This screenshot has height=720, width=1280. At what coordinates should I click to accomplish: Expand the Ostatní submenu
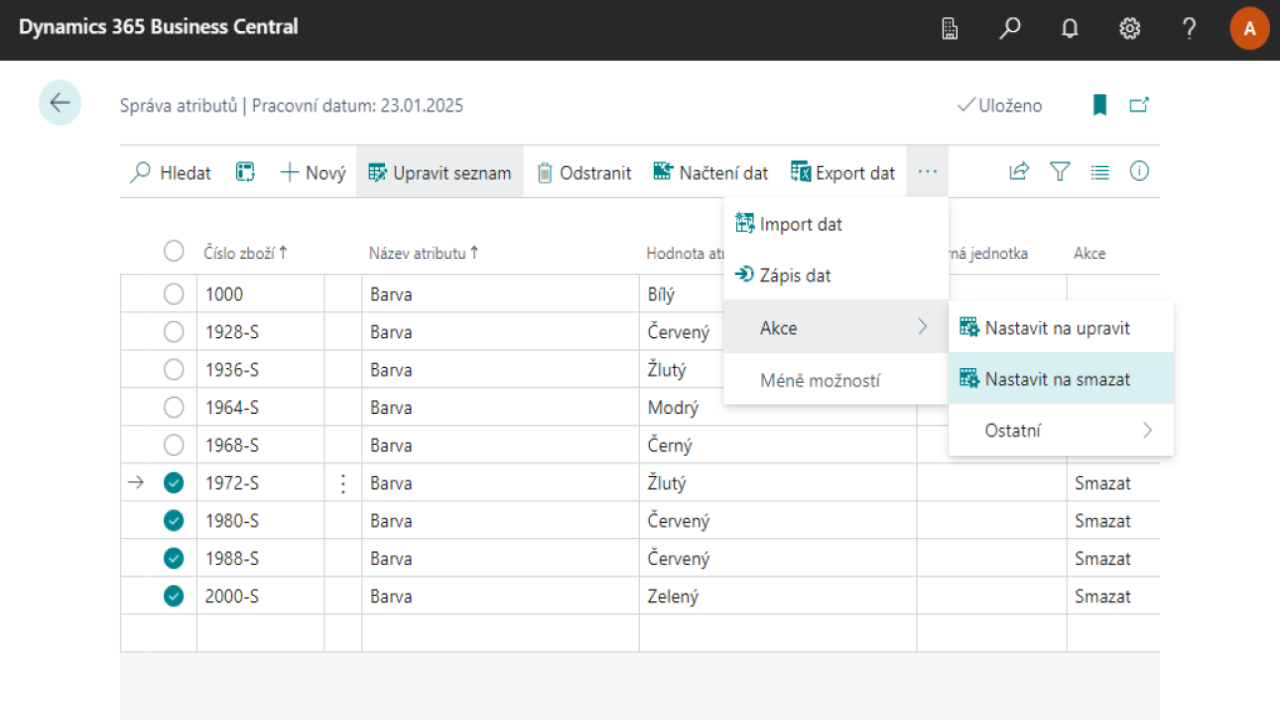[x=1060, y=431]
